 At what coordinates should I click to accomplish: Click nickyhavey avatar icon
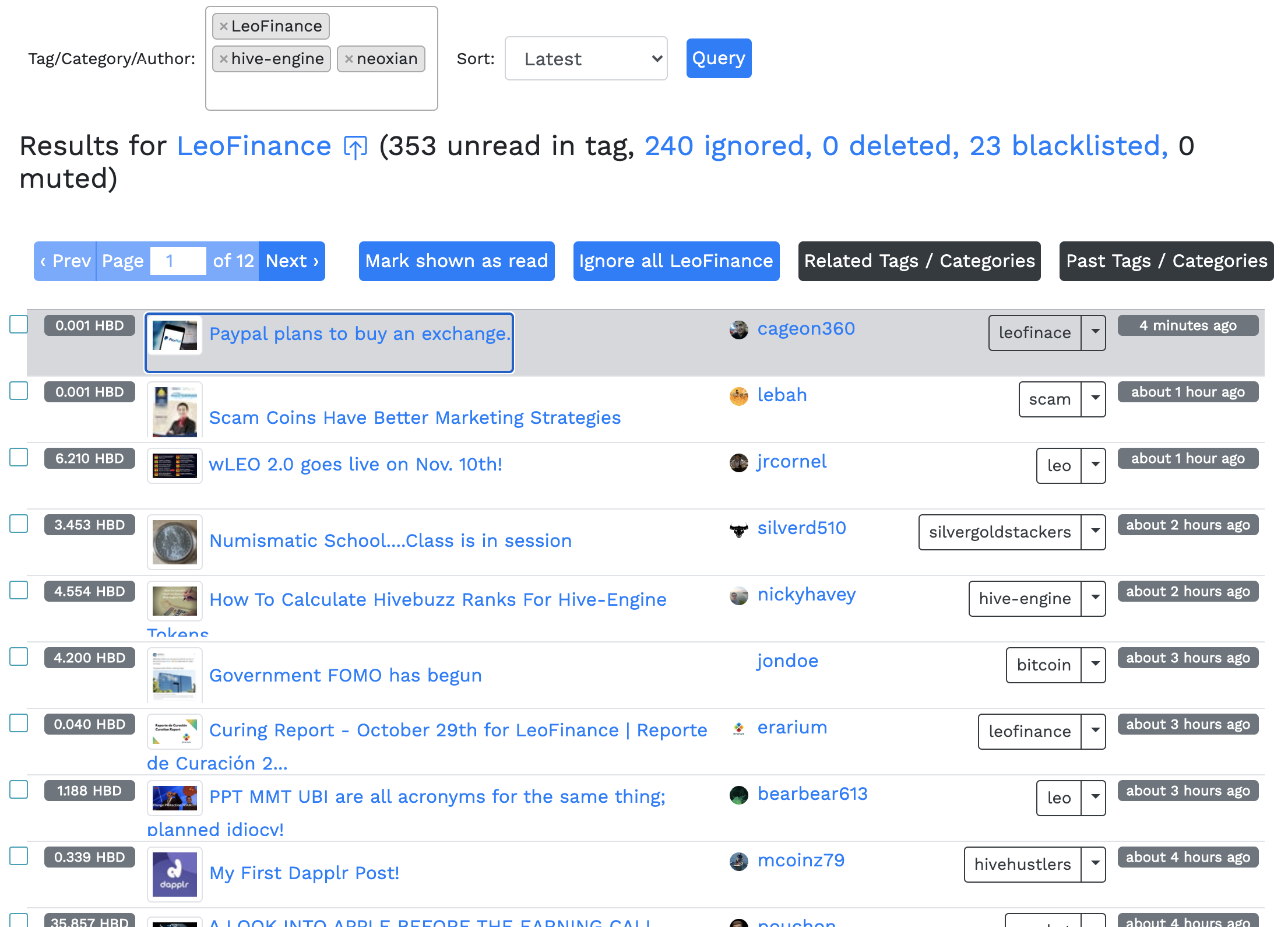click(x=739, y=595)
